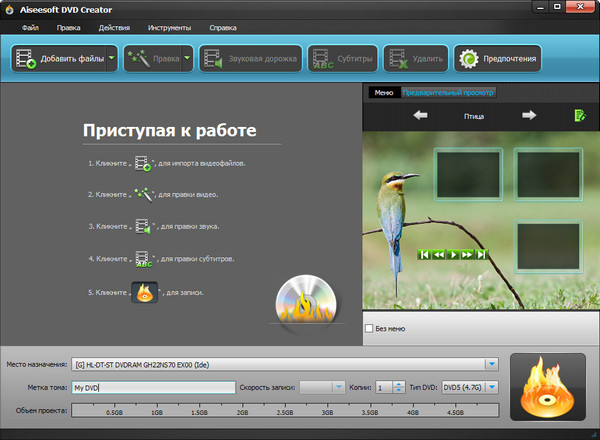Click the Звуковая дорожка toolbar button
Viewport: 600px width, 440px height.
click(x=250, y=58)
